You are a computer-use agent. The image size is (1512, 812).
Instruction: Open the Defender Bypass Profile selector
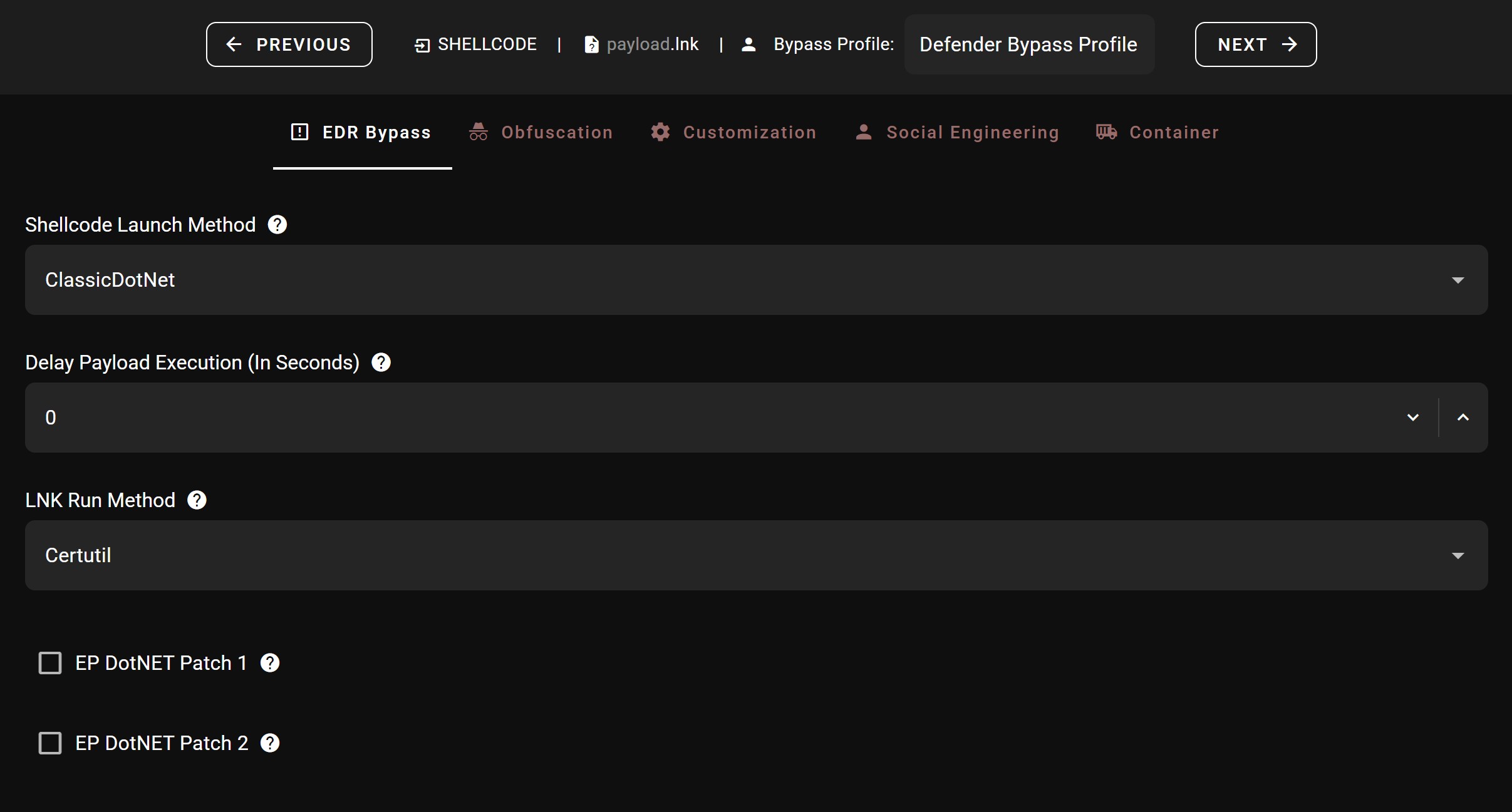[1028, 44]
